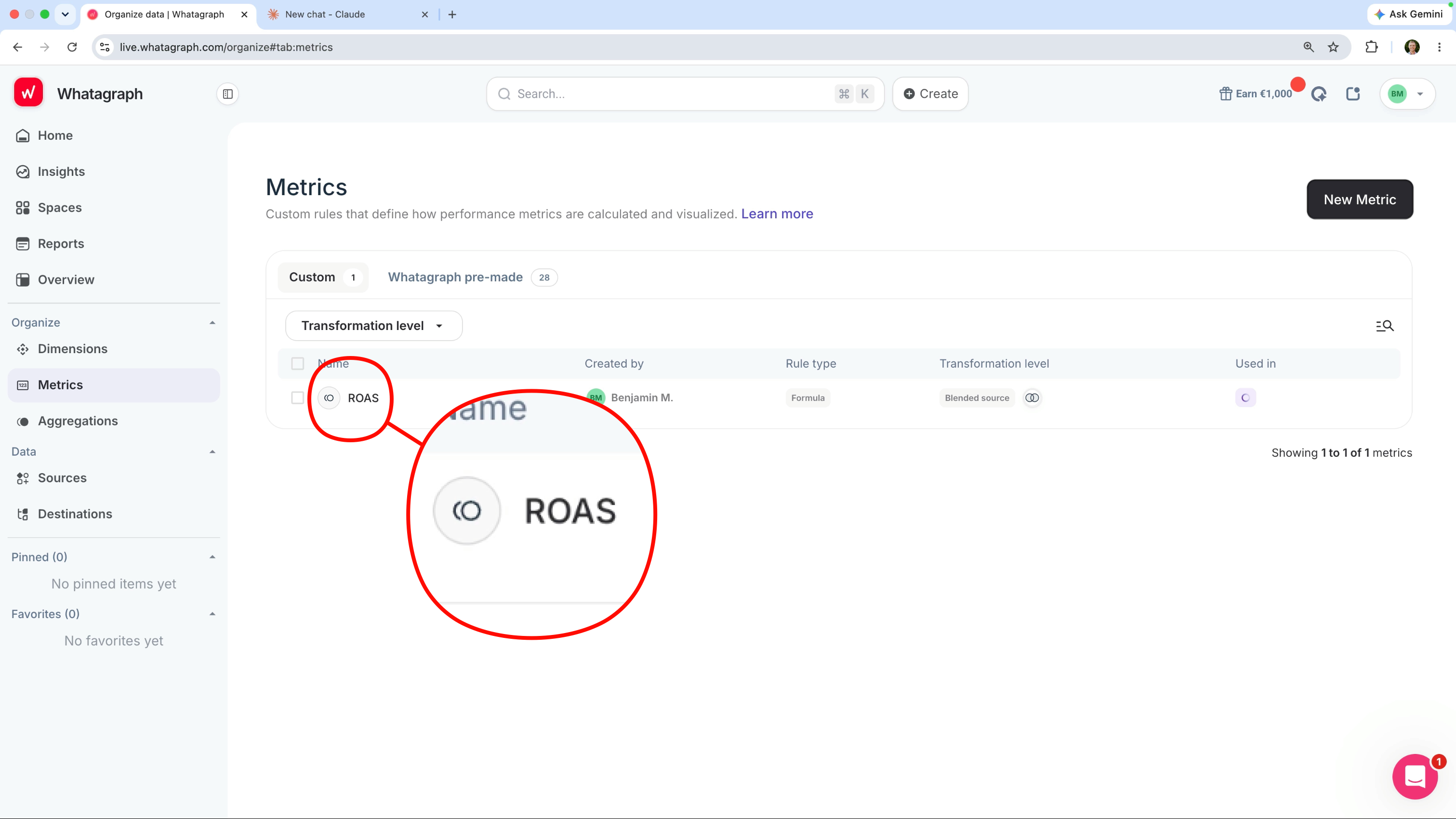The height and width of the screenshot is (819, 1456).
Task: Collapse the Data section
Action: point(212,451)
